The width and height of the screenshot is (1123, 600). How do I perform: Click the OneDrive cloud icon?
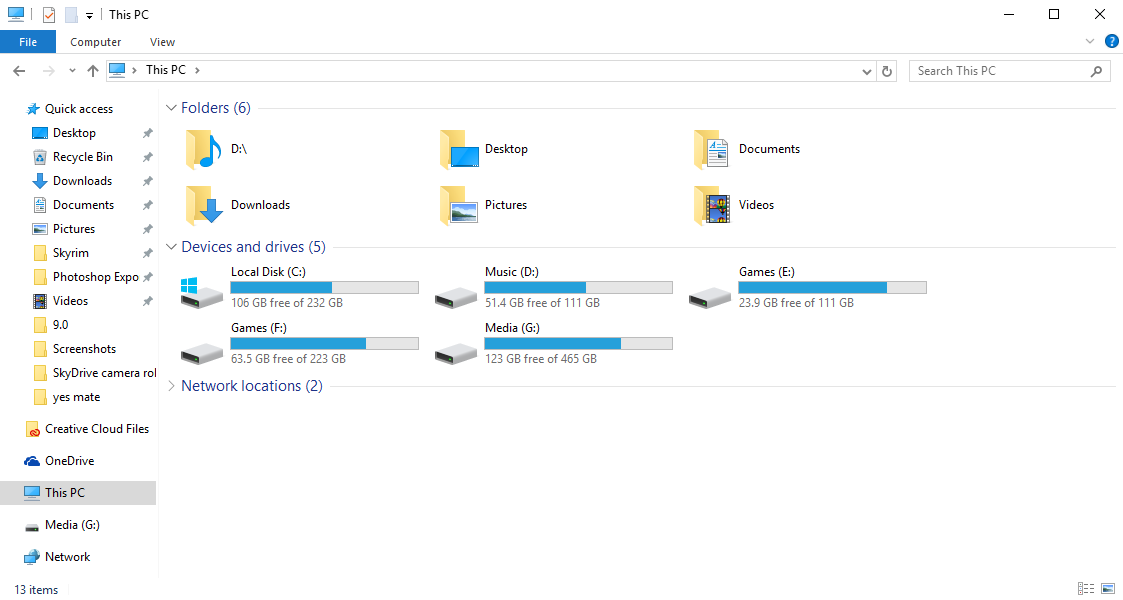pyautogui.click(x=32, y=461)
